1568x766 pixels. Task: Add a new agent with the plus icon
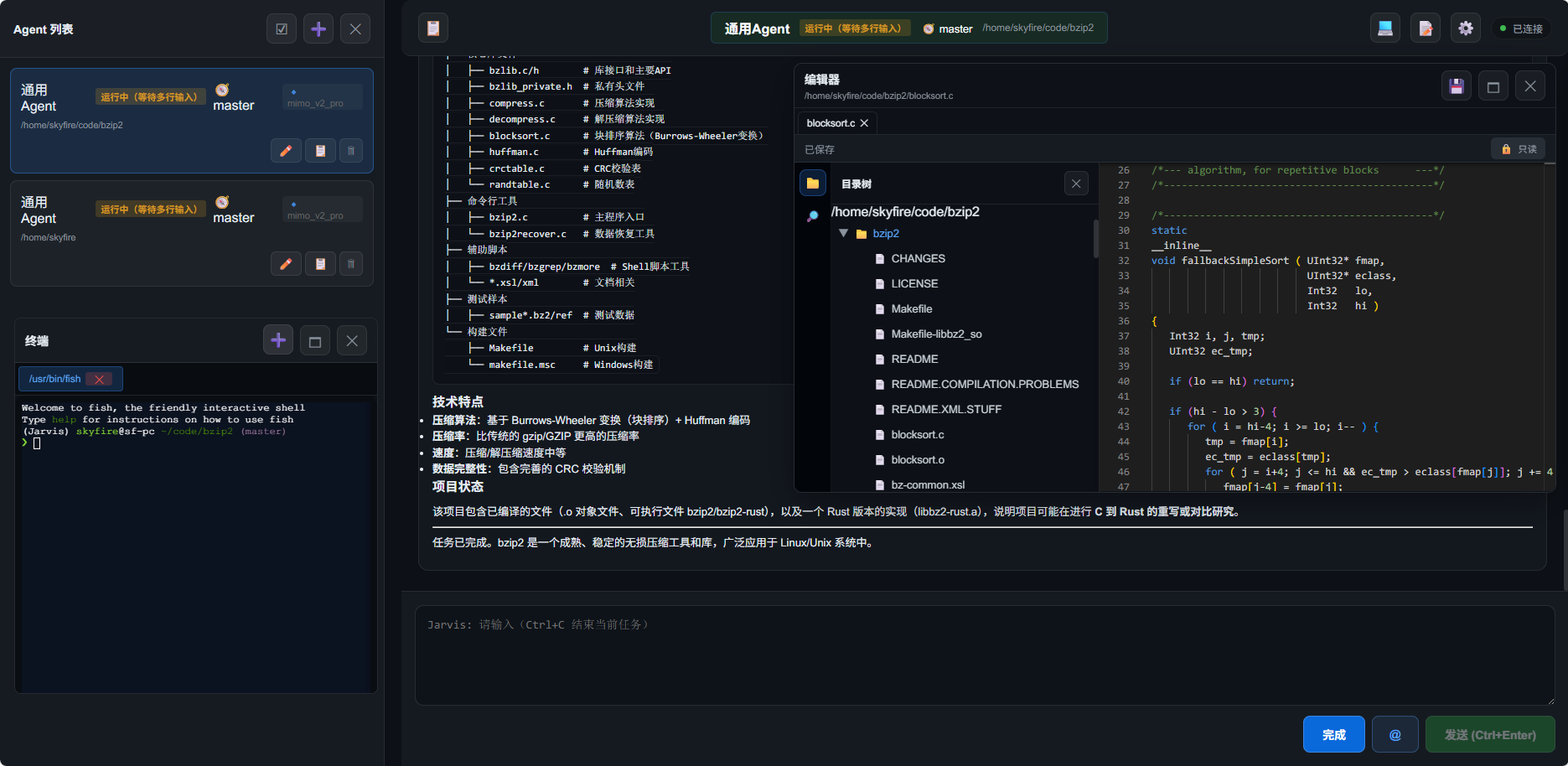pyautogui.click(x=318, y=29)
